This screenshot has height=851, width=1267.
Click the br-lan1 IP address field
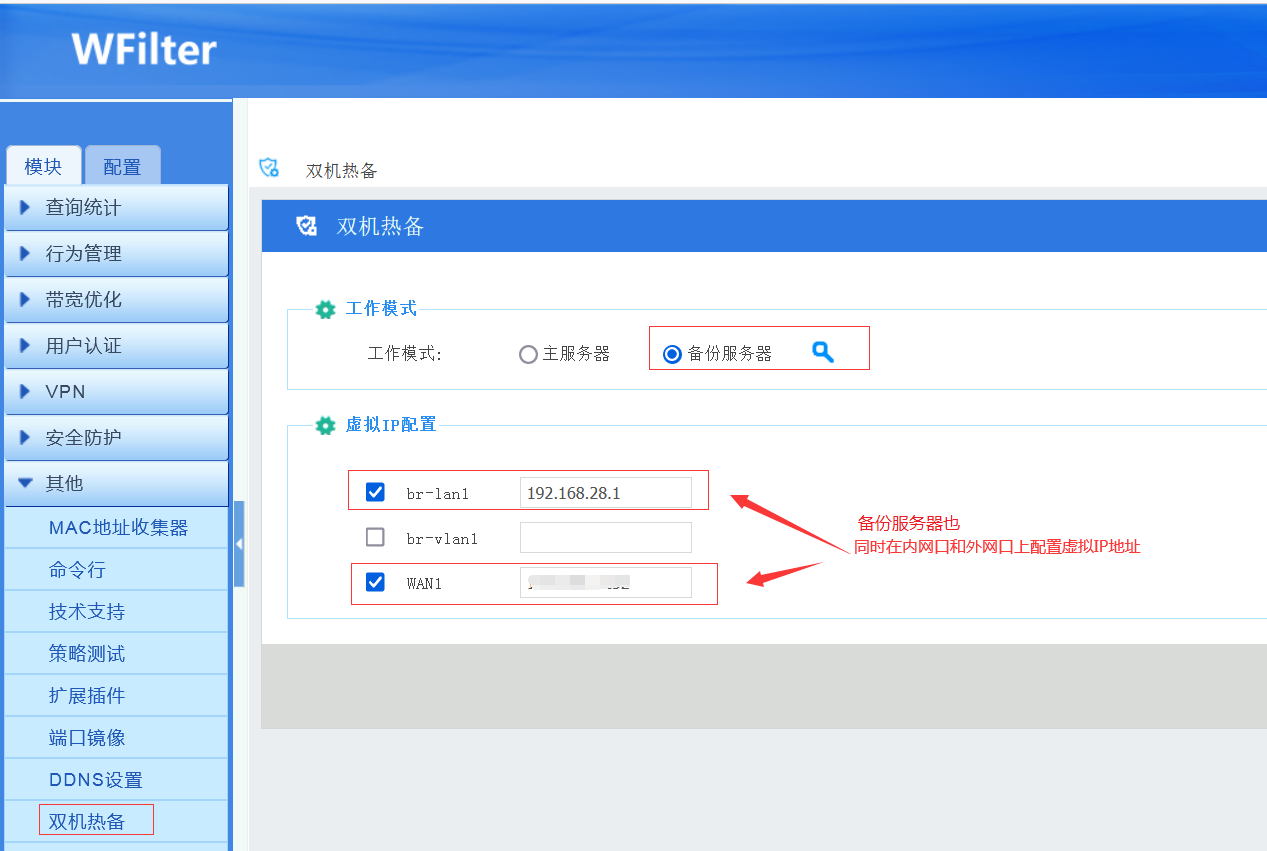tap(605, 493)
